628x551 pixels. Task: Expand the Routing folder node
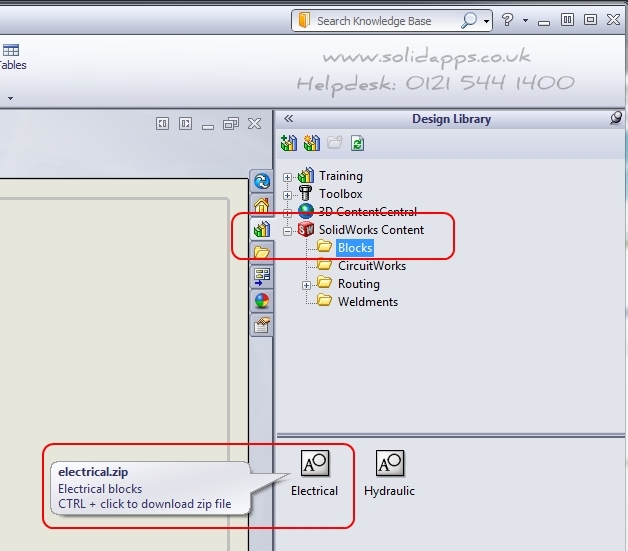307,285
